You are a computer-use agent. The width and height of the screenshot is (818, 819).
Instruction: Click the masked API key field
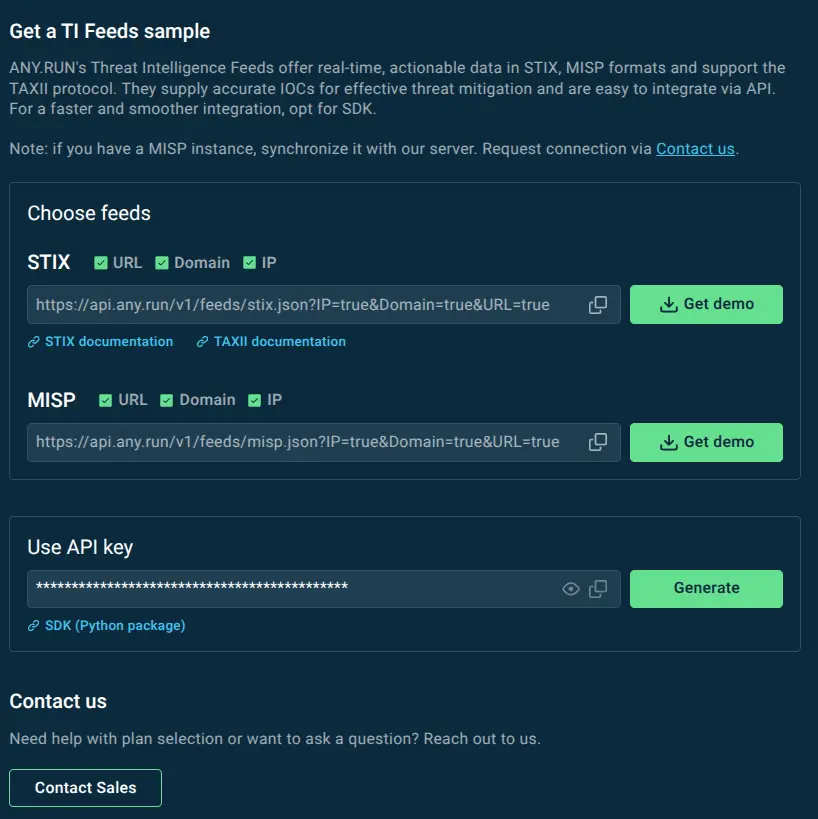coord(293,589)
